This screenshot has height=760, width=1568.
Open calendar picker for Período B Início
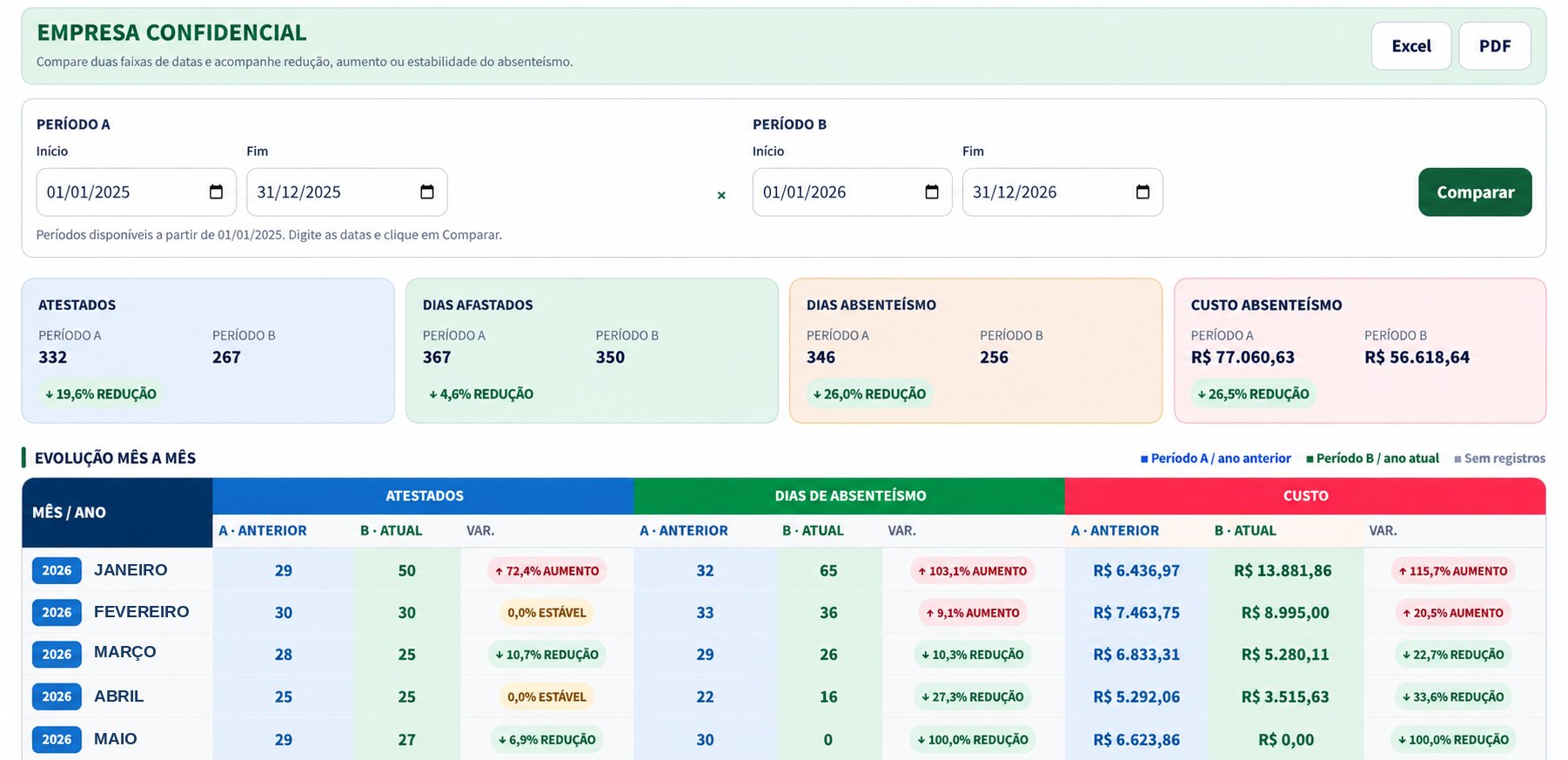931,192
